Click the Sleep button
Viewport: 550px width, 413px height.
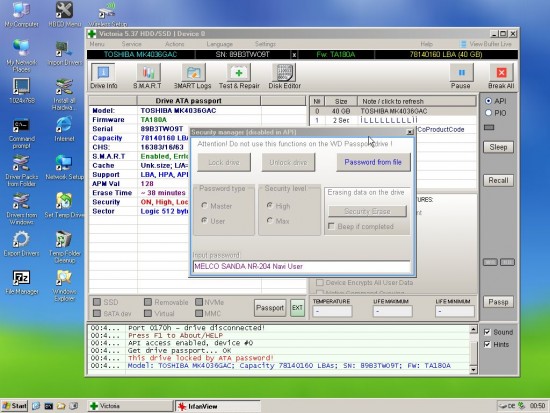(x=498, y=147)
